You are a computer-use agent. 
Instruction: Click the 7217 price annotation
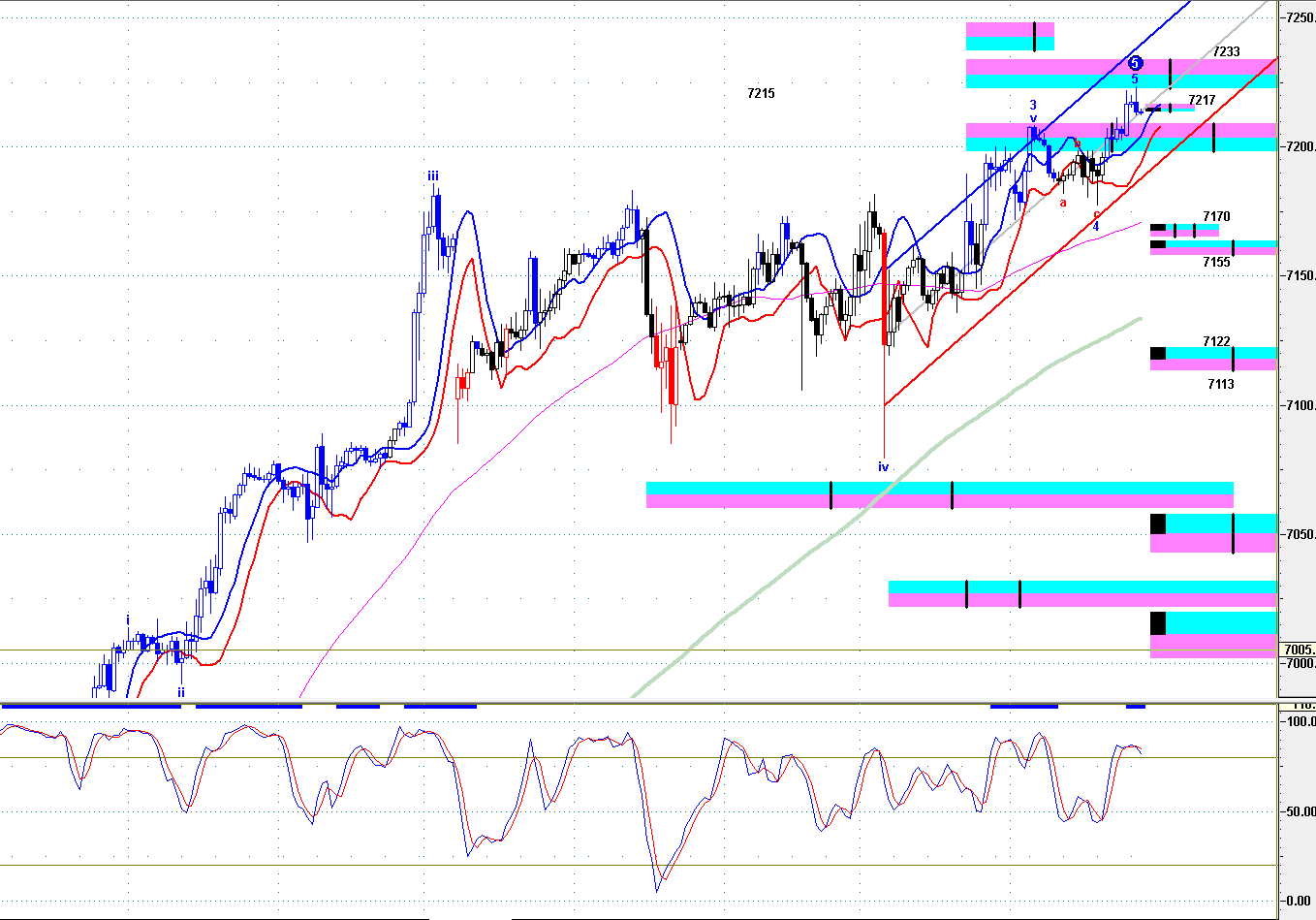[x=1202, y=100]
